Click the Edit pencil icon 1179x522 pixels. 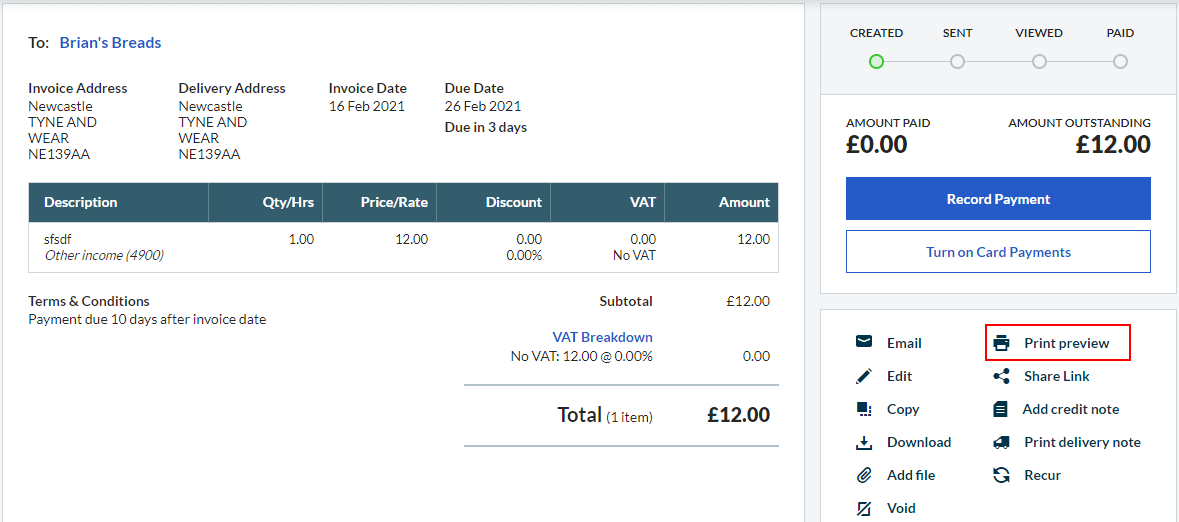pyautogui.click(x=864, y=376)
